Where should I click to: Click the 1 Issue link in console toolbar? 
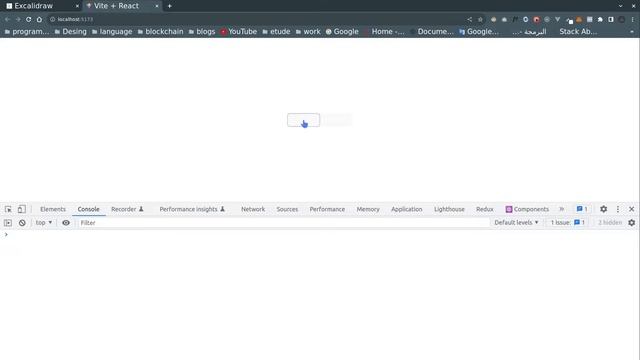pos(567,223)
